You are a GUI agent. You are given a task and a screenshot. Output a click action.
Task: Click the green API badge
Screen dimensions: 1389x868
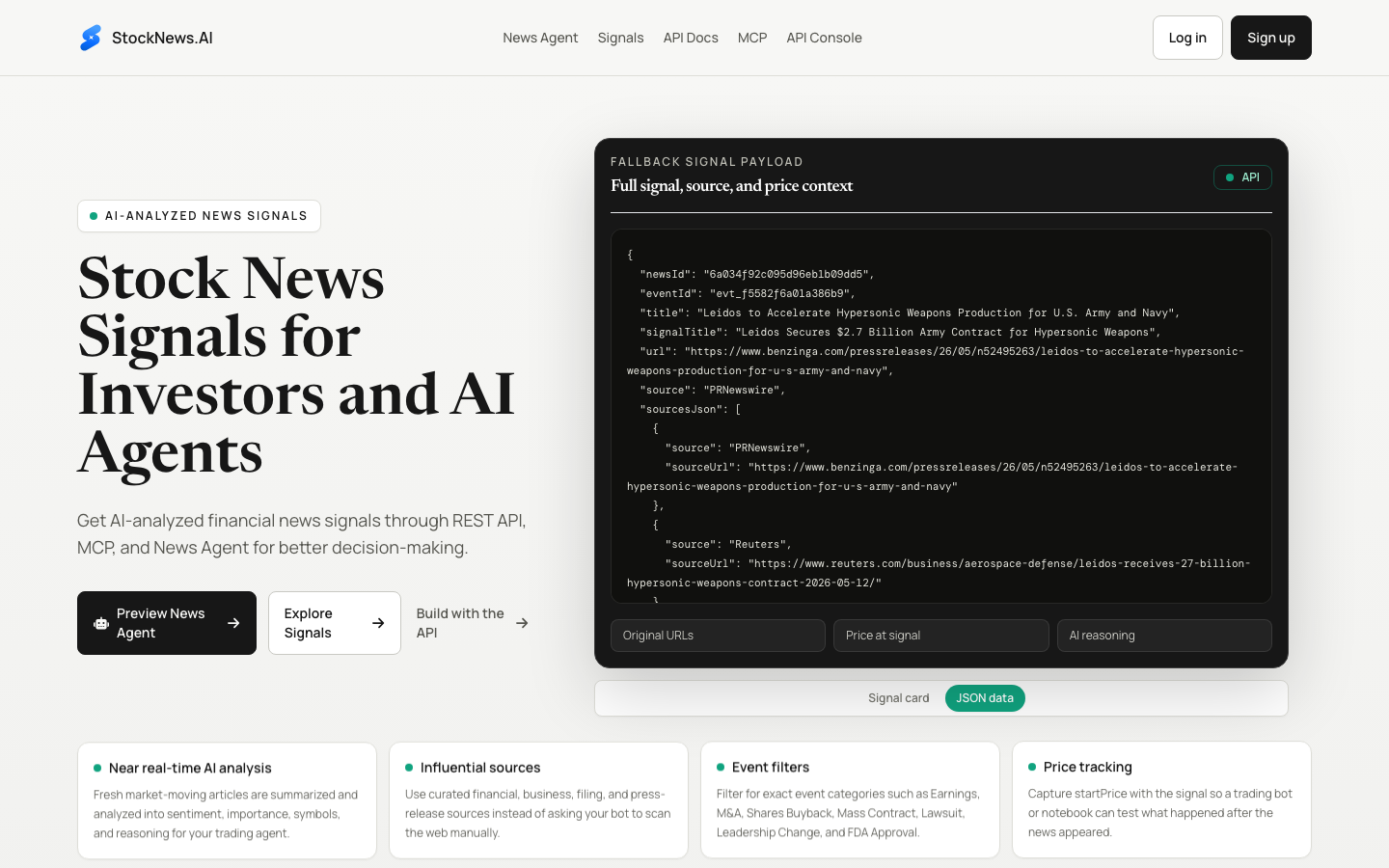click(1242, 177)
